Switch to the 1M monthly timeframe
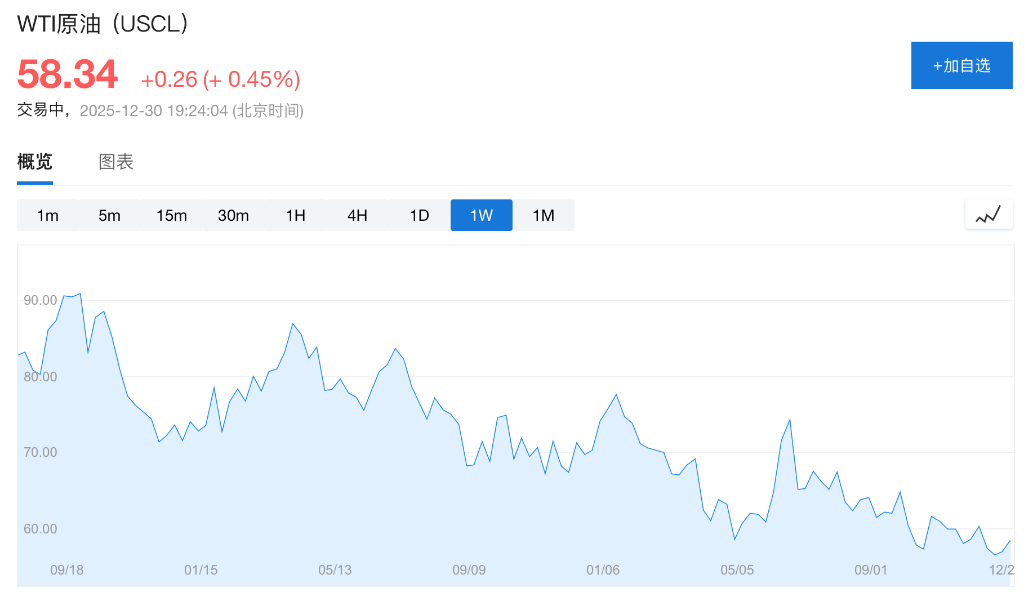Image resolution: width=1024 pixels, height=600 pixels. point(543,215)
